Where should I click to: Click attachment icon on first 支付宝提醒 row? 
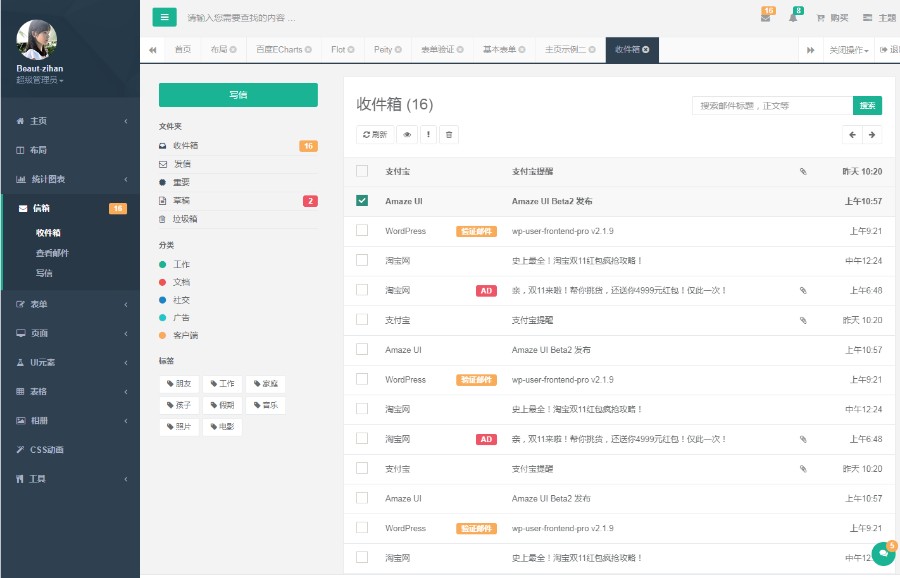pos(803,171)
